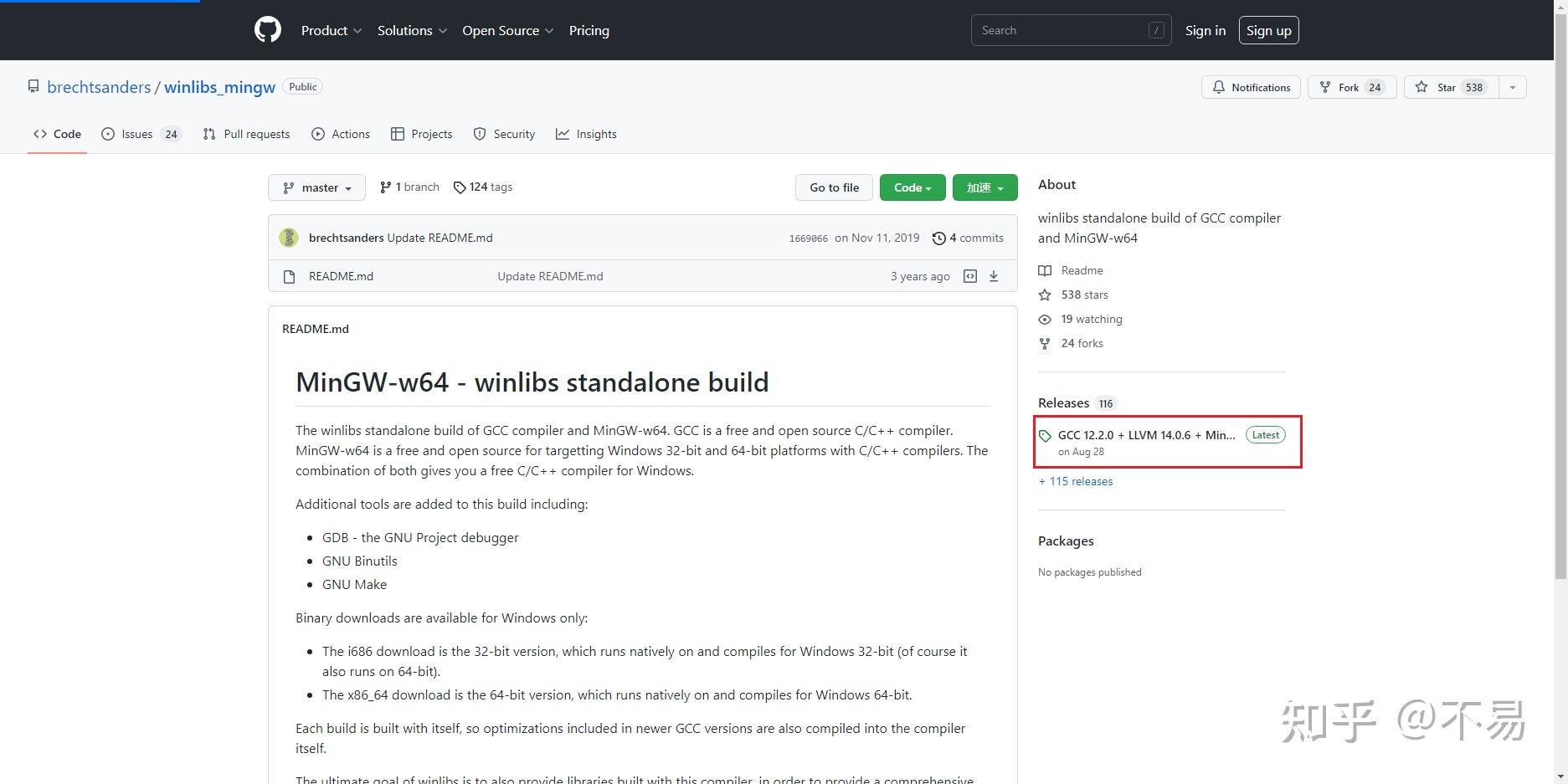Open brechtsanders avatar thumbnail

coord(289,238)
